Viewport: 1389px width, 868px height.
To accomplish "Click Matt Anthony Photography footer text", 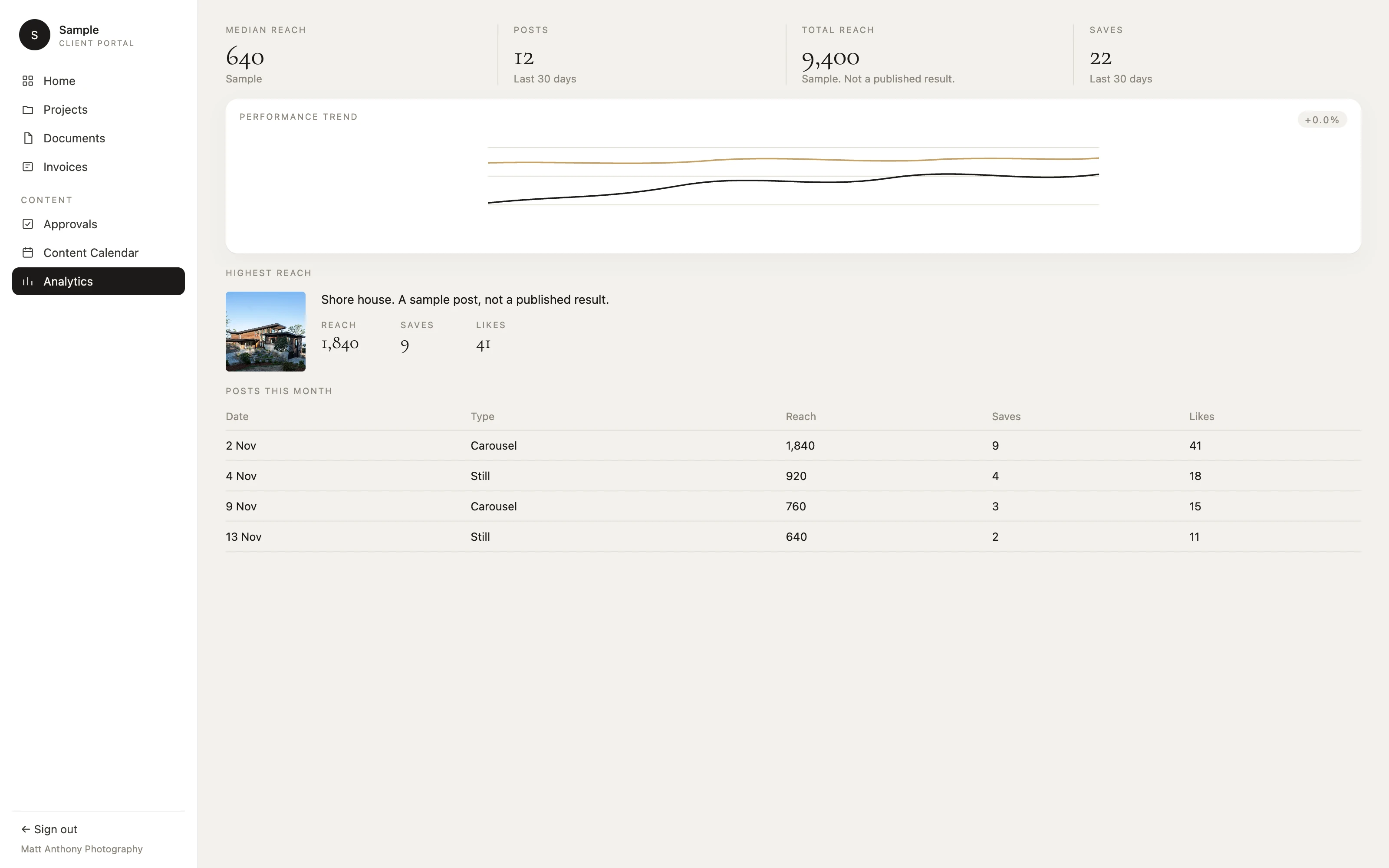I will (82, 849).
